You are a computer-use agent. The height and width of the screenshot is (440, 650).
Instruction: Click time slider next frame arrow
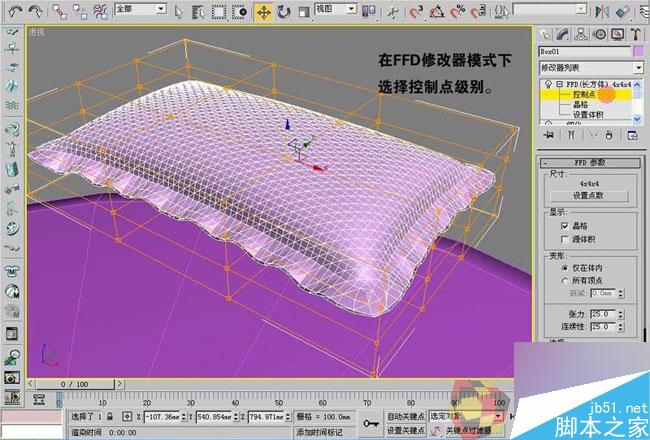pyautogui.click(x=119, y=384)
